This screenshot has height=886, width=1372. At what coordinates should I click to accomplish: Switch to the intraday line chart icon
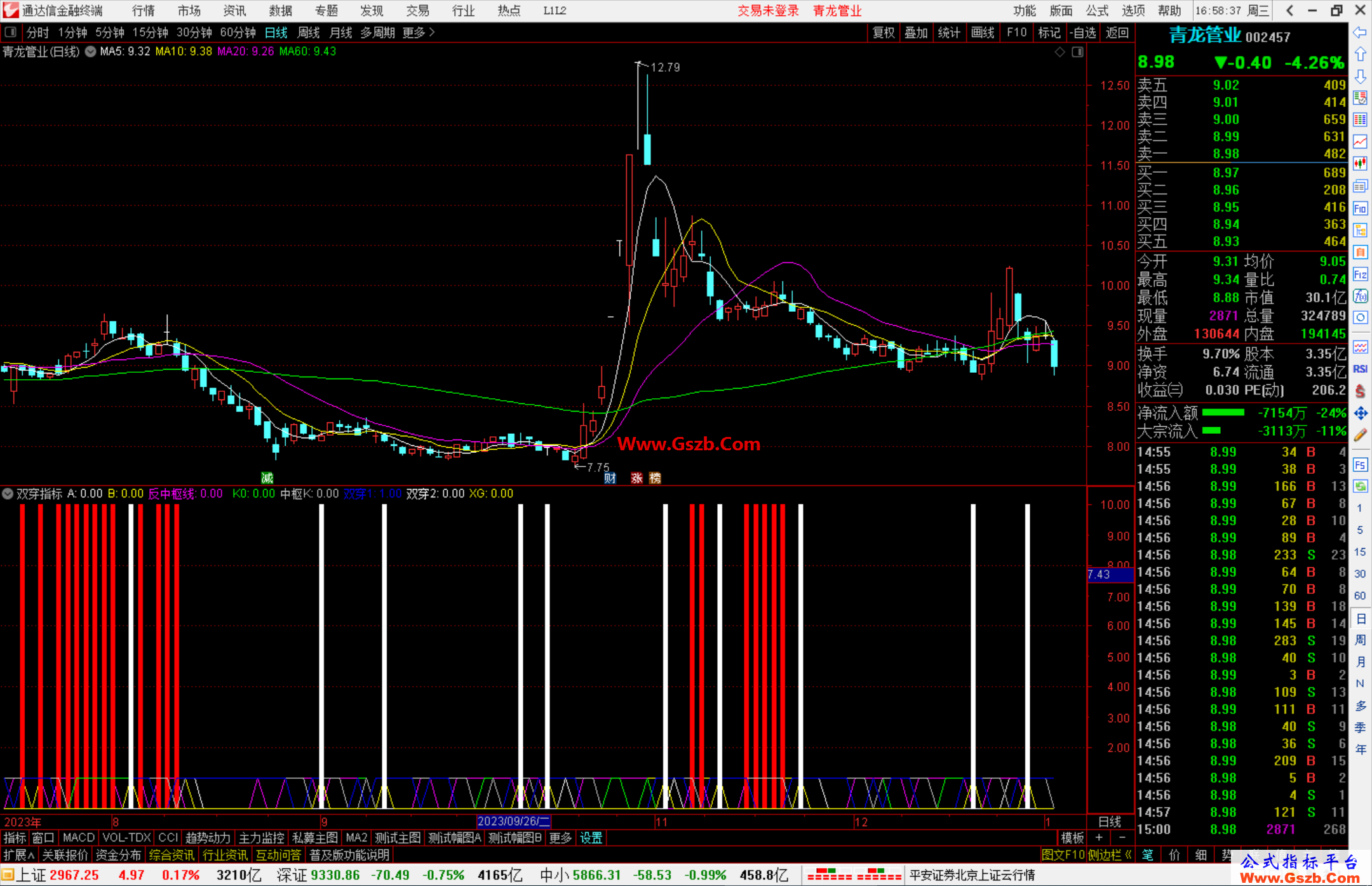click(1360, 142)
